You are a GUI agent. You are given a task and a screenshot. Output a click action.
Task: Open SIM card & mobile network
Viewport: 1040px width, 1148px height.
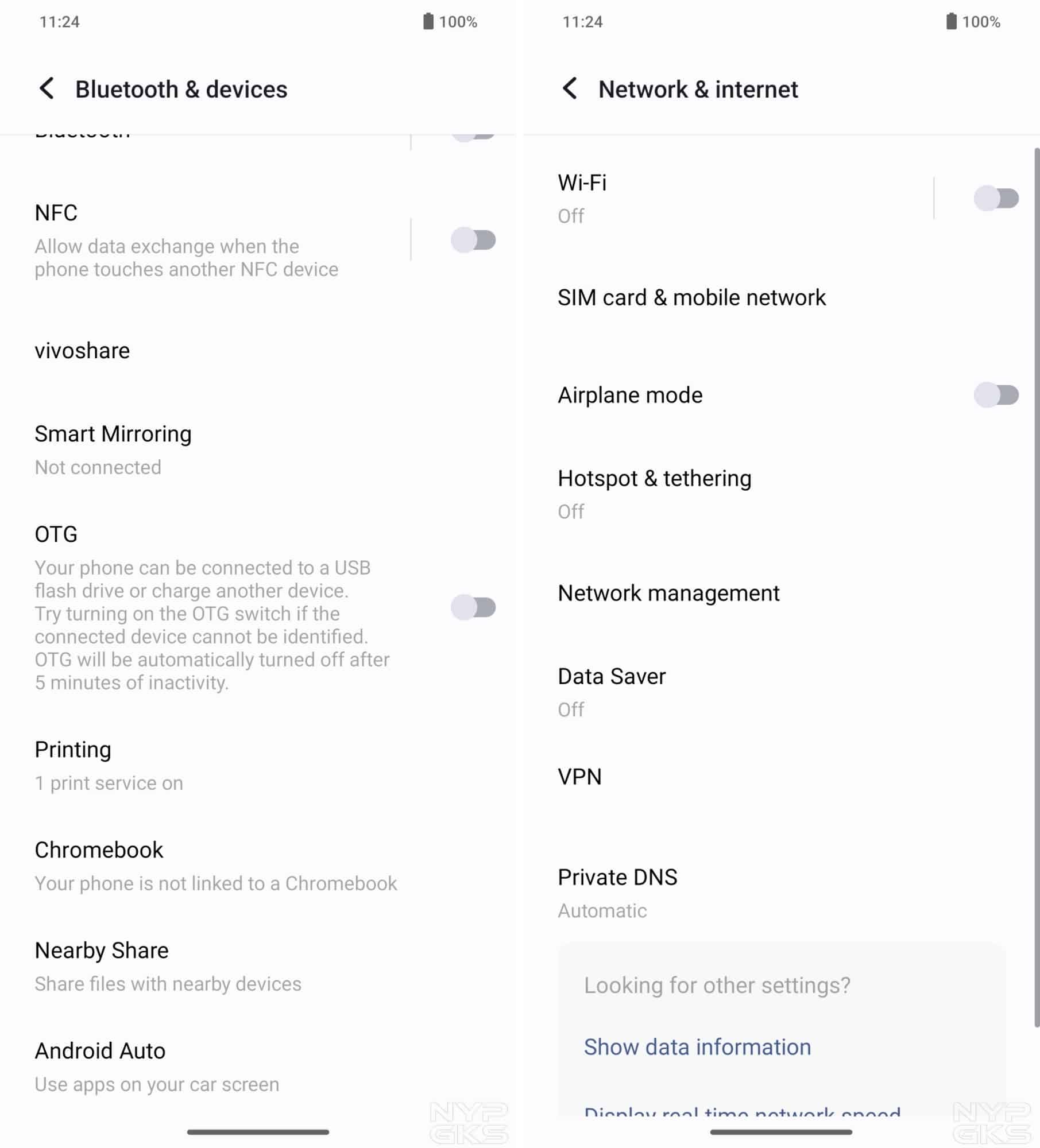[691, 298]
